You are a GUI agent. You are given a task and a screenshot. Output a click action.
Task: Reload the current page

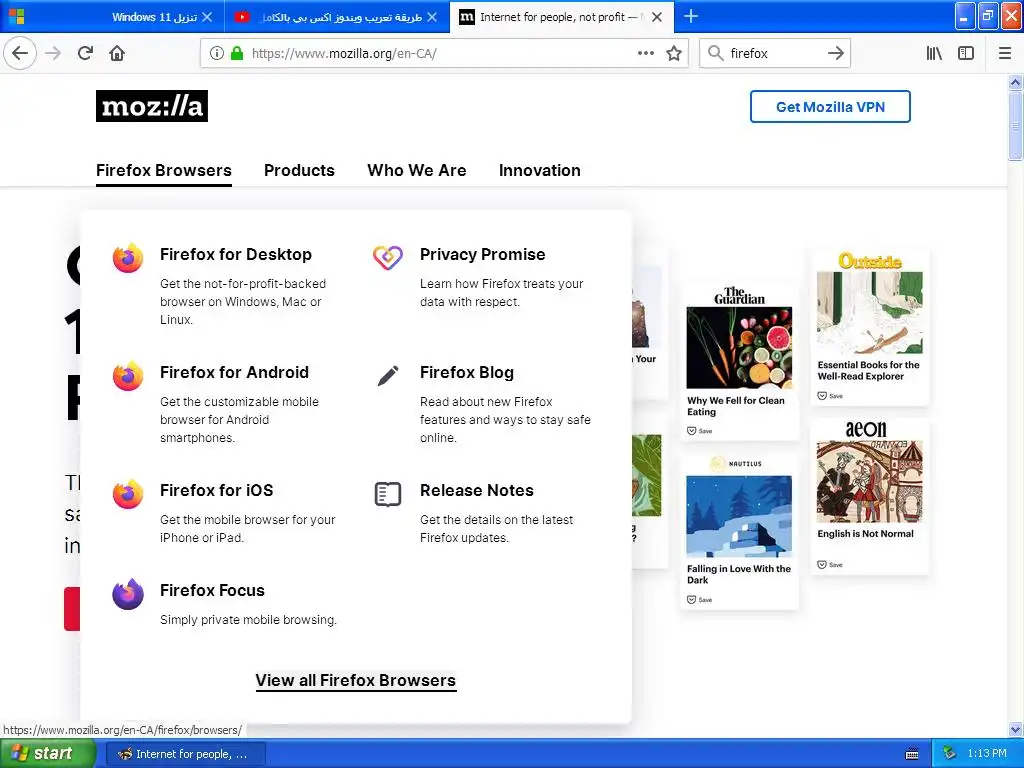pos(85,53)
